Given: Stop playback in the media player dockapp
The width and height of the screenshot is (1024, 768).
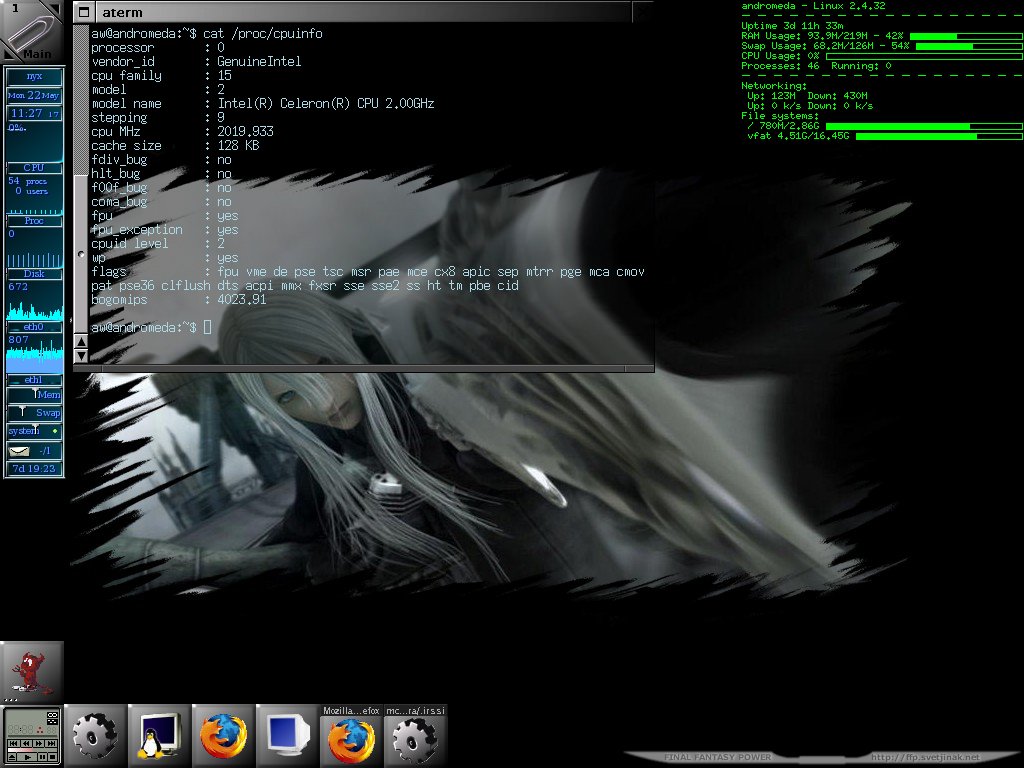Looking at the screenshot, I should click(x=52, y=757).
